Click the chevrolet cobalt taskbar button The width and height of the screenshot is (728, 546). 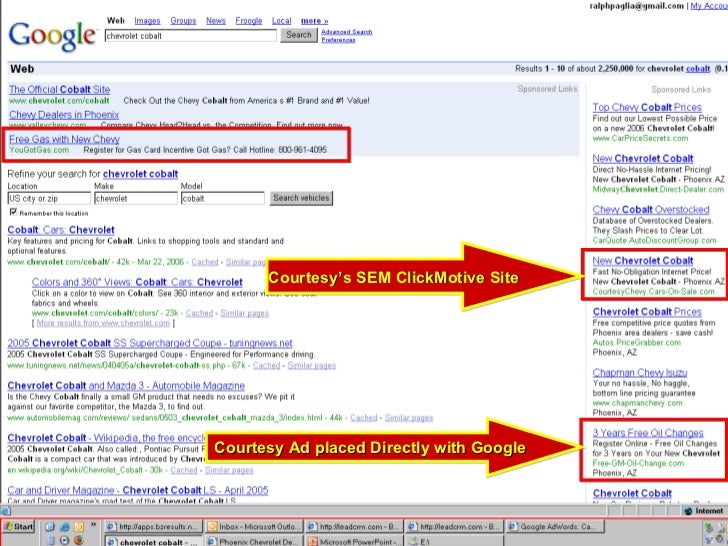click(153, 541)
